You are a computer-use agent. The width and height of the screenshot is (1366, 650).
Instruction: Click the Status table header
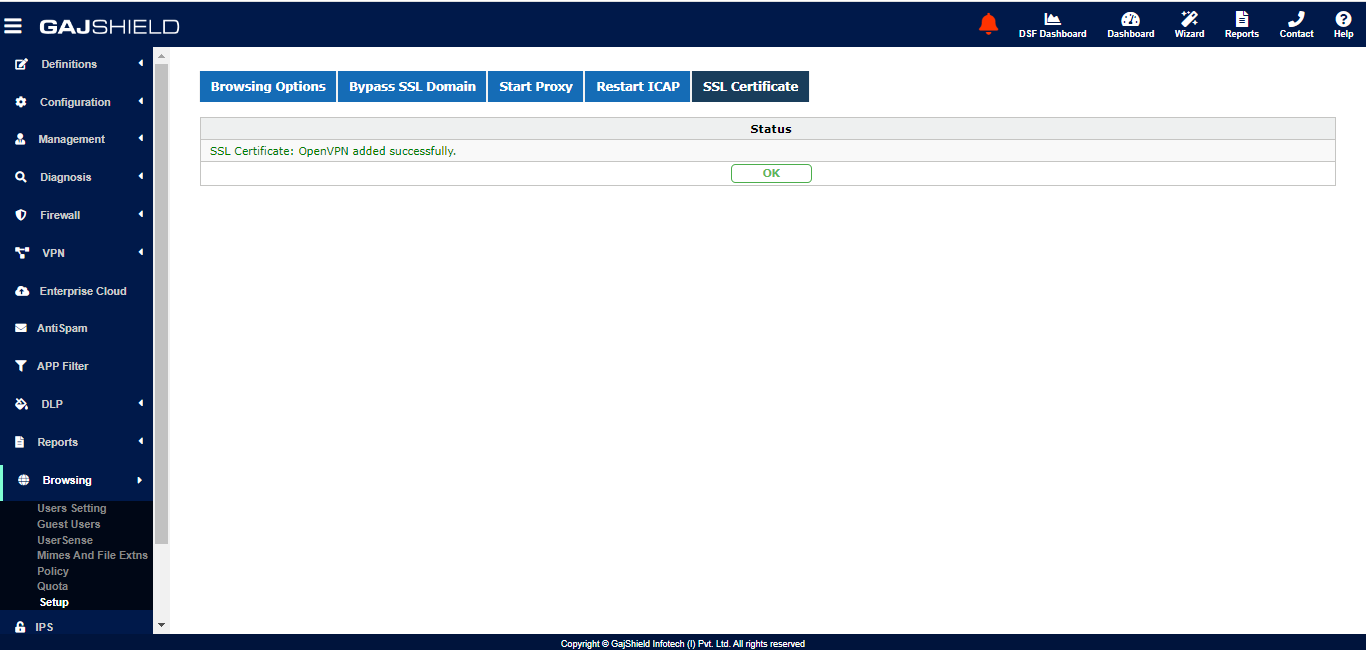tap(768, 129)
